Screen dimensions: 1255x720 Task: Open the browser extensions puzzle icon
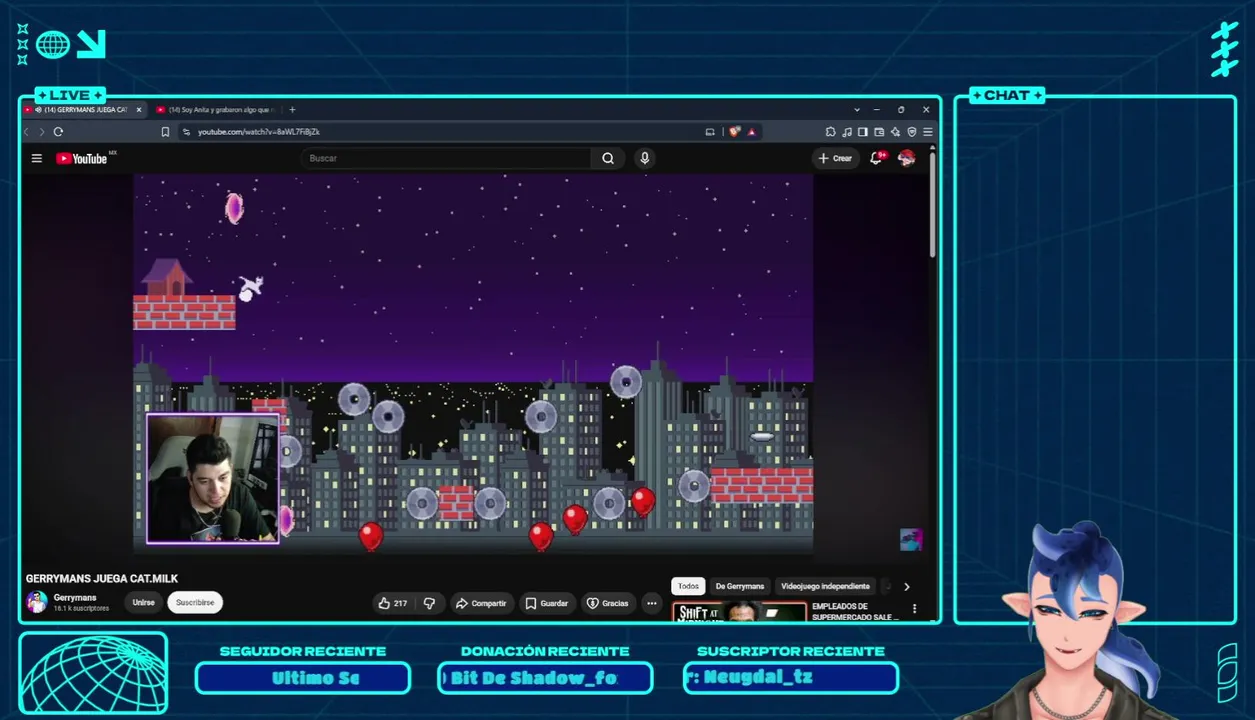coord(830,132)
